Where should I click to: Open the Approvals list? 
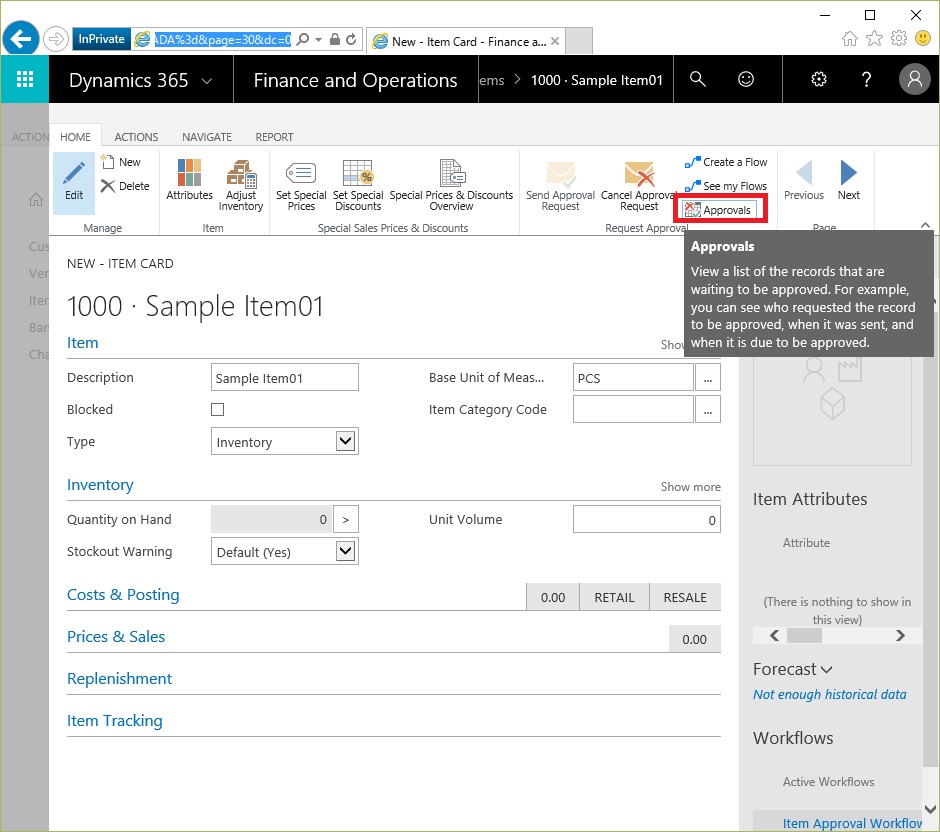point(719,210)
